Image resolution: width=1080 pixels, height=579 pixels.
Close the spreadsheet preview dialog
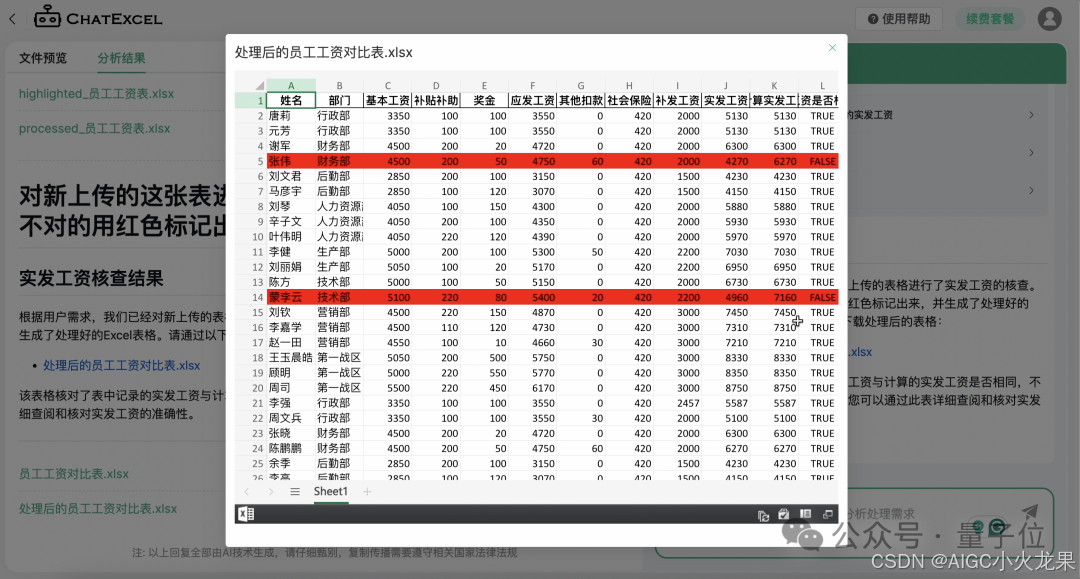coord(832,48)
